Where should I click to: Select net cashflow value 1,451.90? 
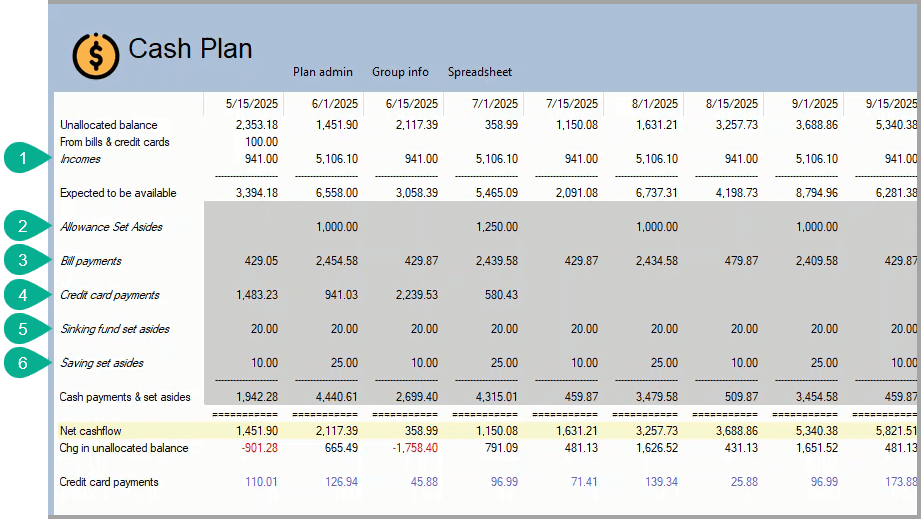tap(257, 432)
